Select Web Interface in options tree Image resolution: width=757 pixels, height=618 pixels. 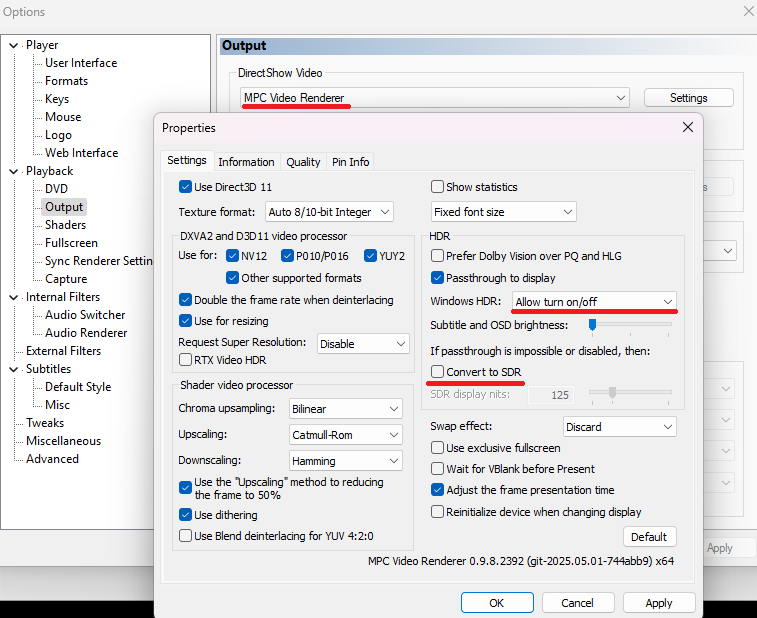(82, 153)
